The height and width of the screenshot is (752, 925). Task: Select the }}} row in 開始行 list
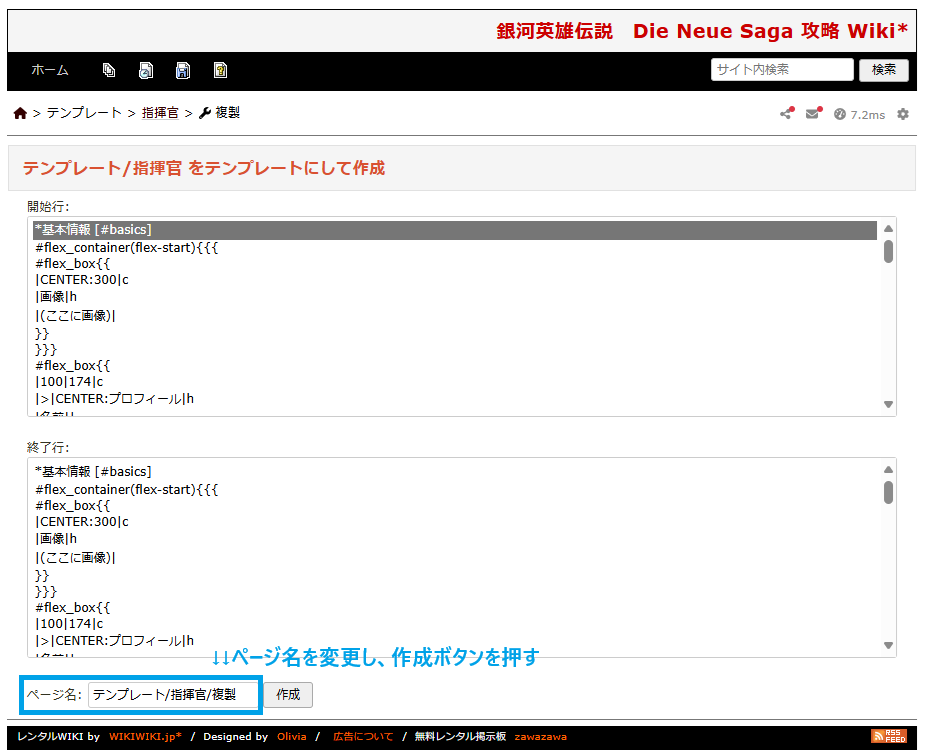click(x=455, y=349)
